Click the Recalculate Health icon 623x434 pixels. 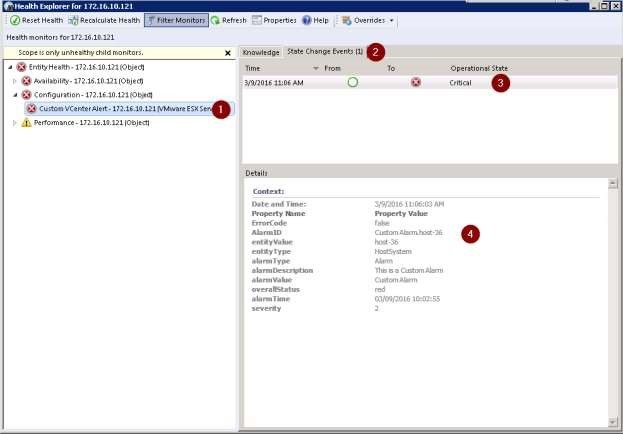point(74,20)
